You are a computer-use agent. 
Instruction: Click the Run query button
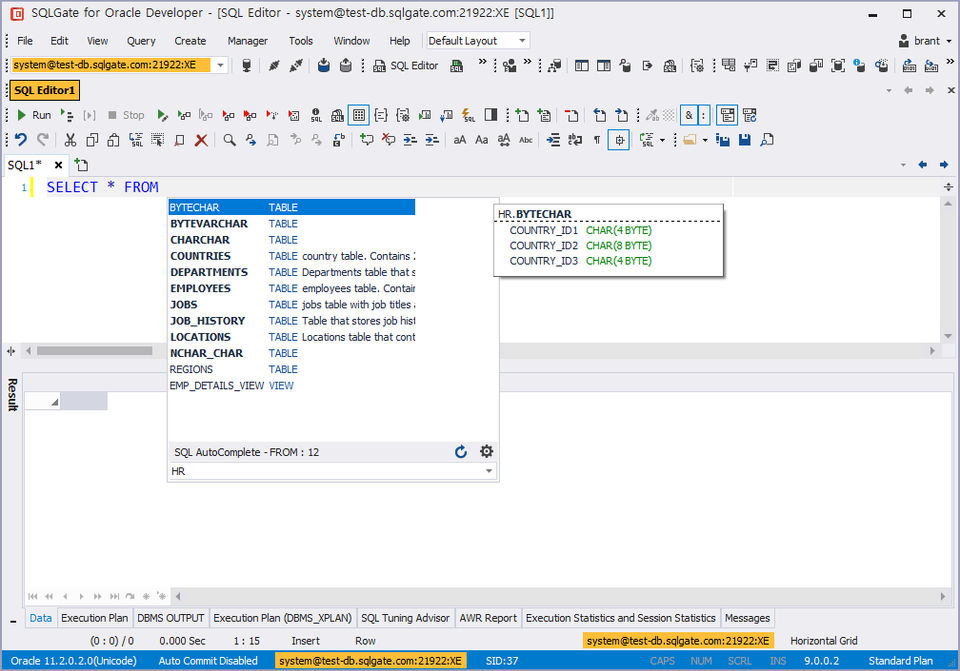[33, 115]
